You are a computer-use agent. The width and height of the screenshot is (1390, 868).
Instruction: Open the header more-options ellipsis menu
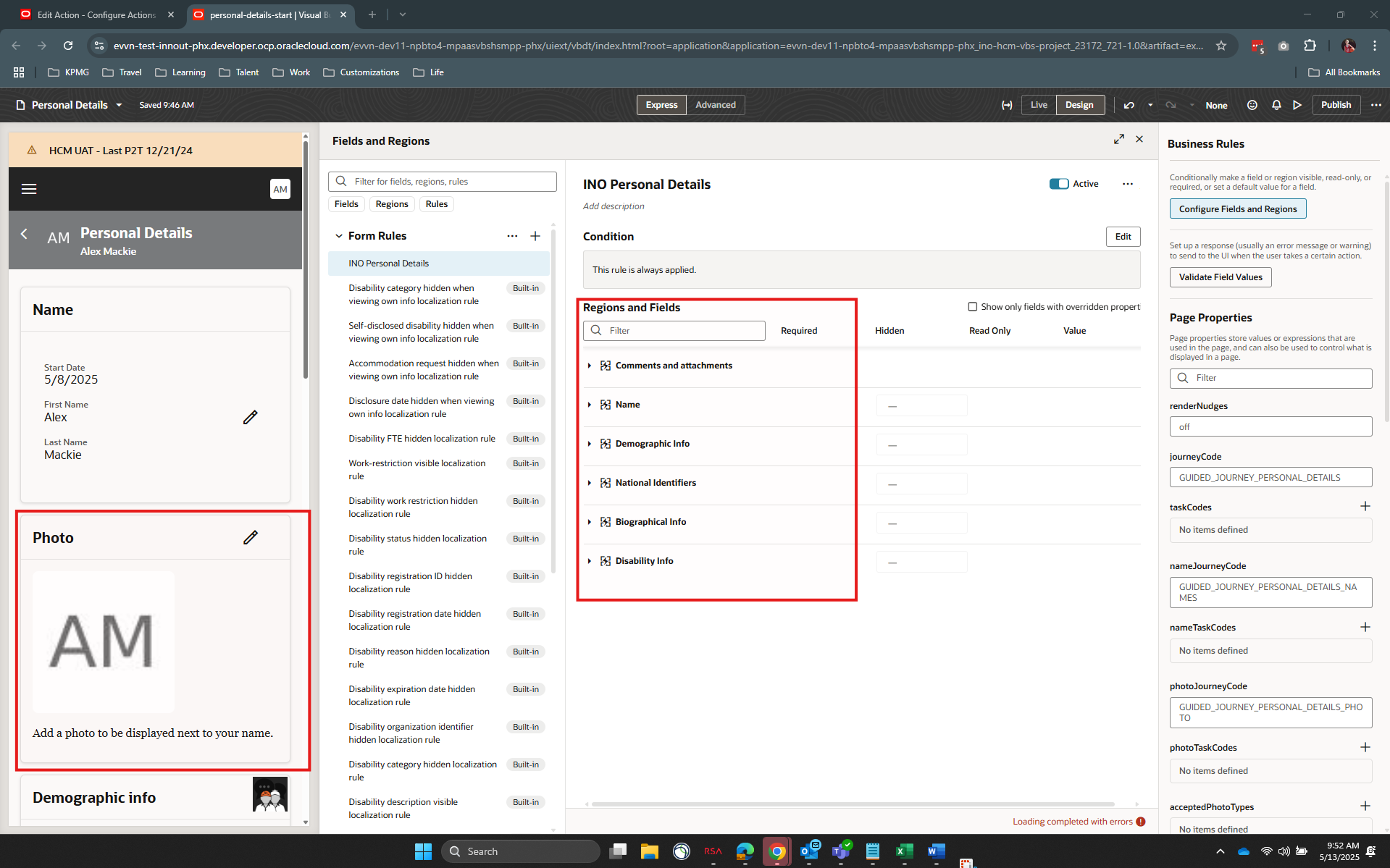point(1376,105)
